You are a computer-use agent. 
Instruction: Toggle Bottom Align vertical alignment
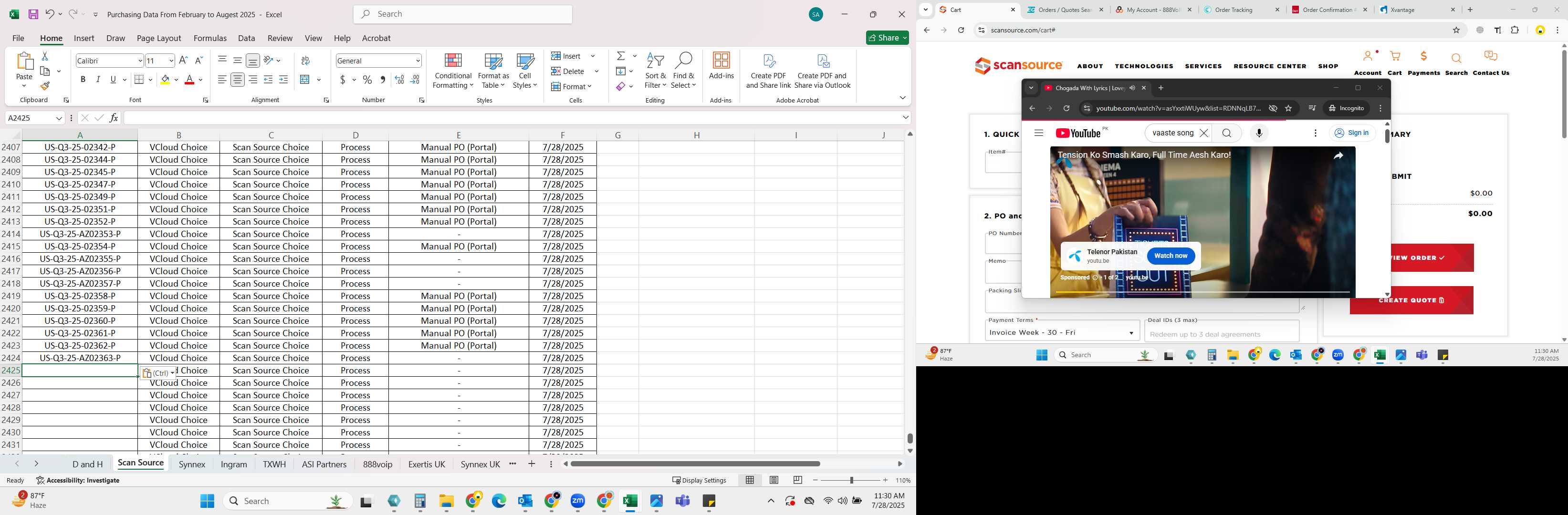click(x=253, y=60)
